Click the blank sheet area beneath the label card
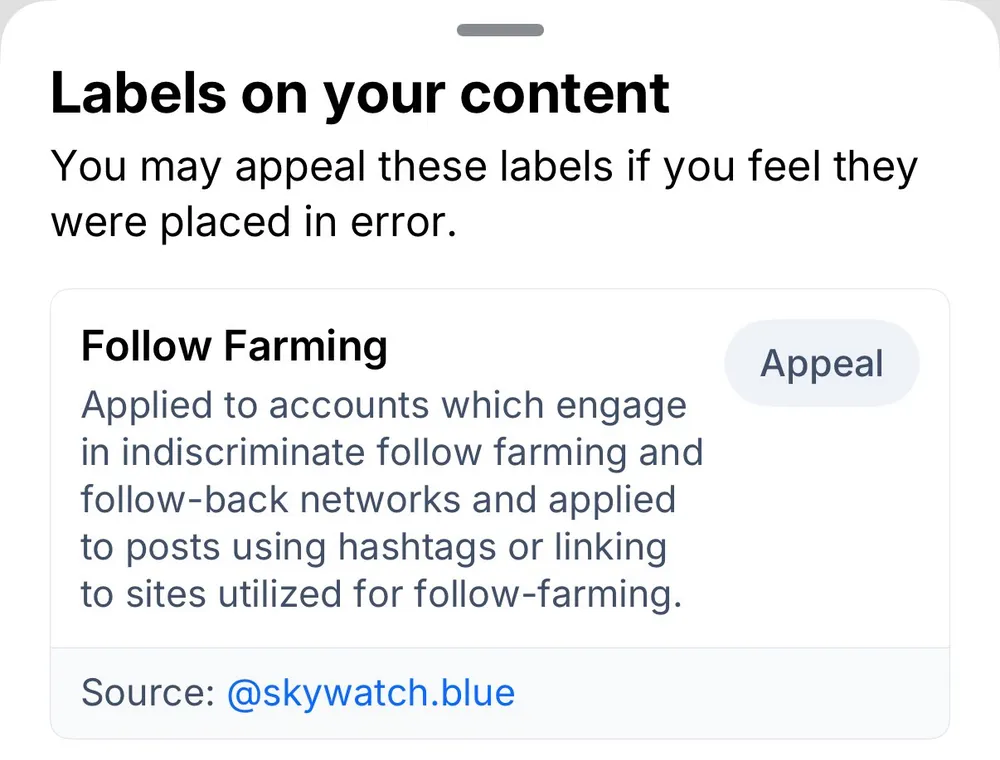 (x=500, y=750)
